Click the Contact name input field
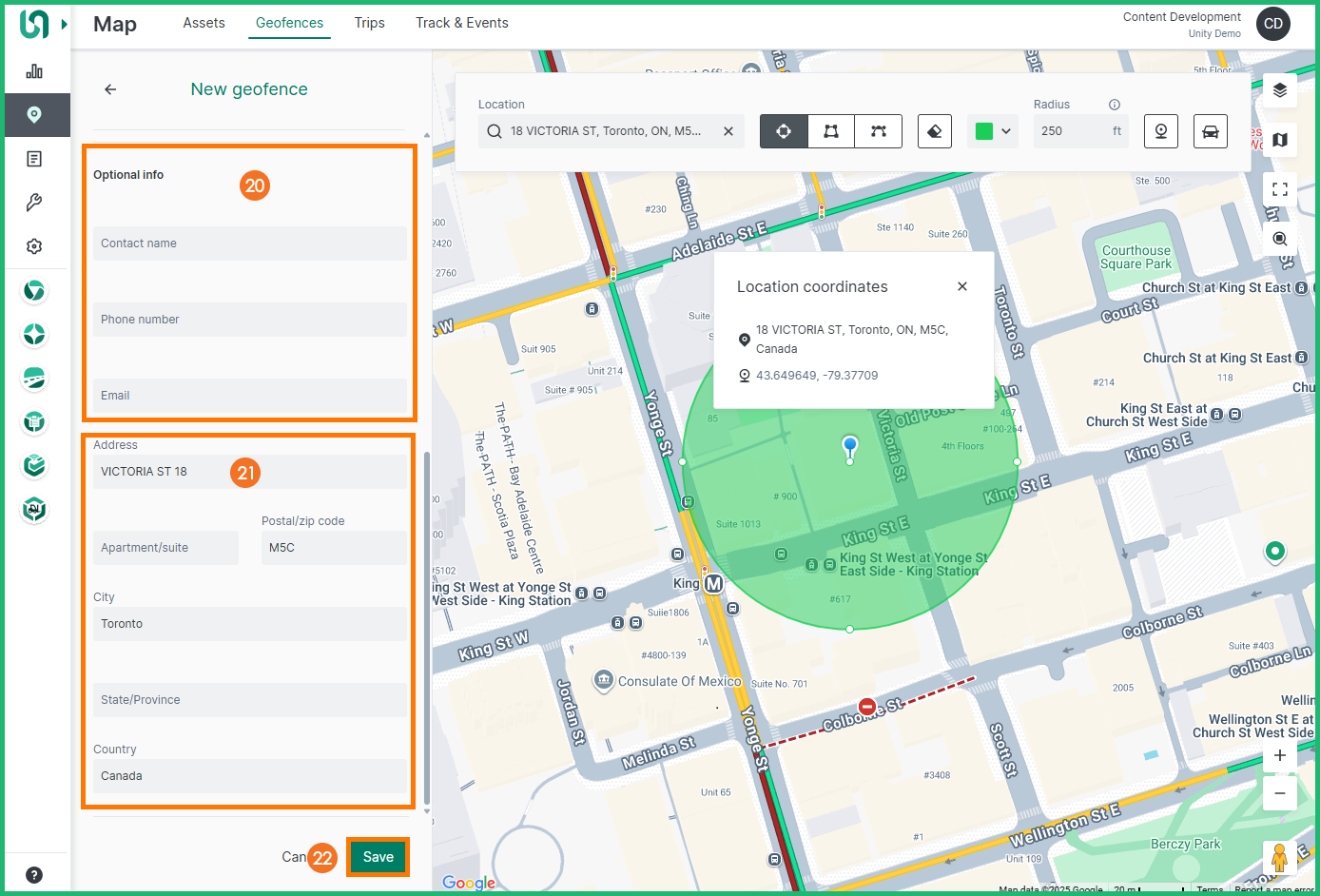This screenshot has height=896, width=1320. 249,243
